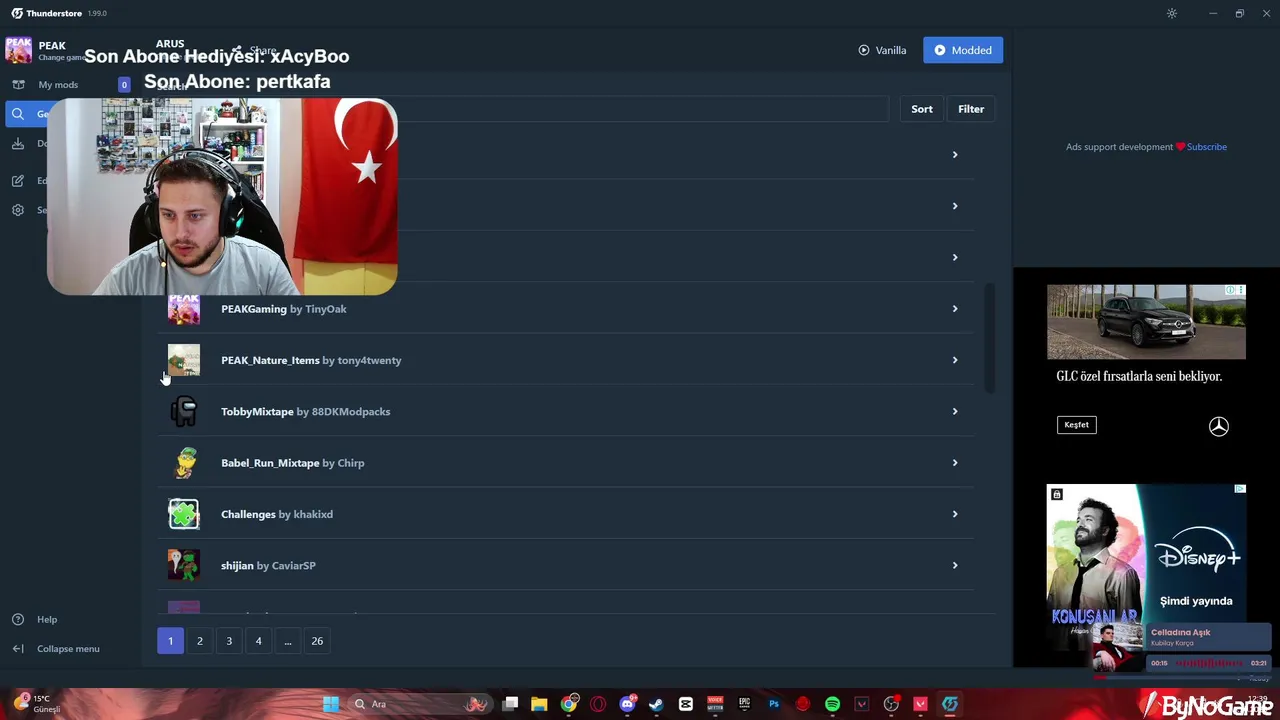Open the Filter options

click(x=971, y=109)
